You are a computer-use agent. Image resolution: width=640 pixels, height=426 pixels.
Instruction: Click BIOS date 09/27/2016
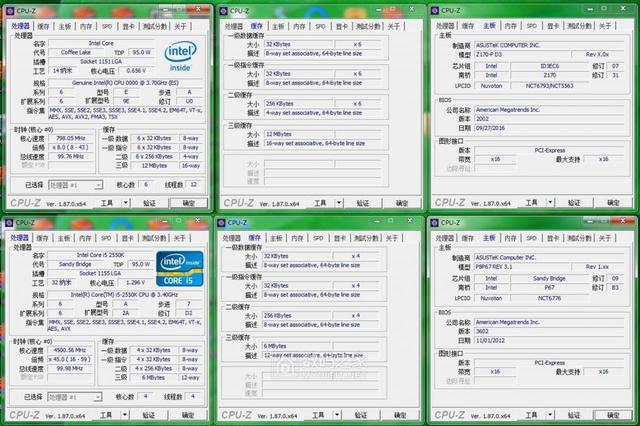[x=549, y=128]
